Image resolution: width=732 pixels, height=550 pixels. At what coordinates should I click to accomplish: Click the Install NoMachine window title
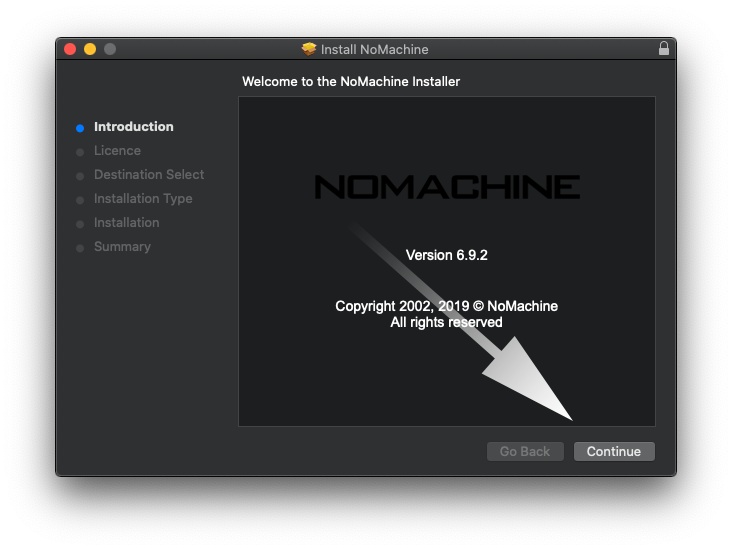(x=374, y=49)
